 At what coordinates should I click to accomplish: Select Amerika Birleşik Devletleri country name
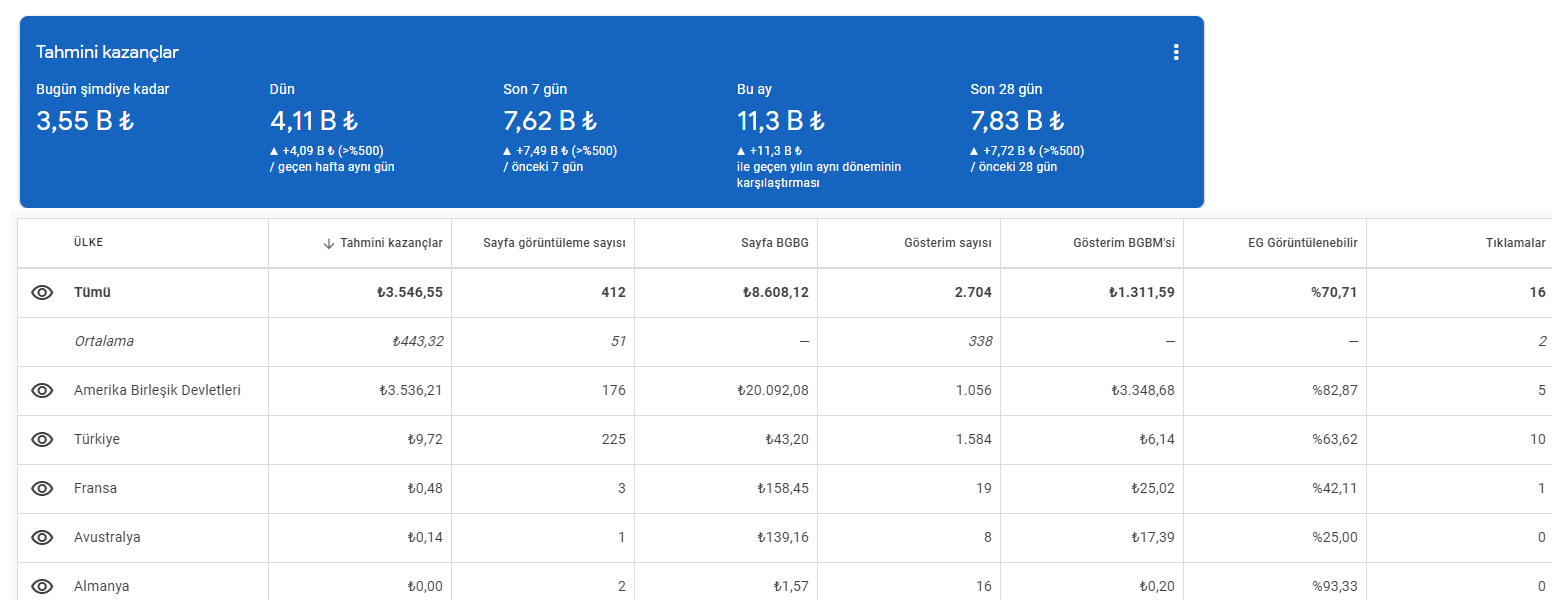[x=157, y=390]
